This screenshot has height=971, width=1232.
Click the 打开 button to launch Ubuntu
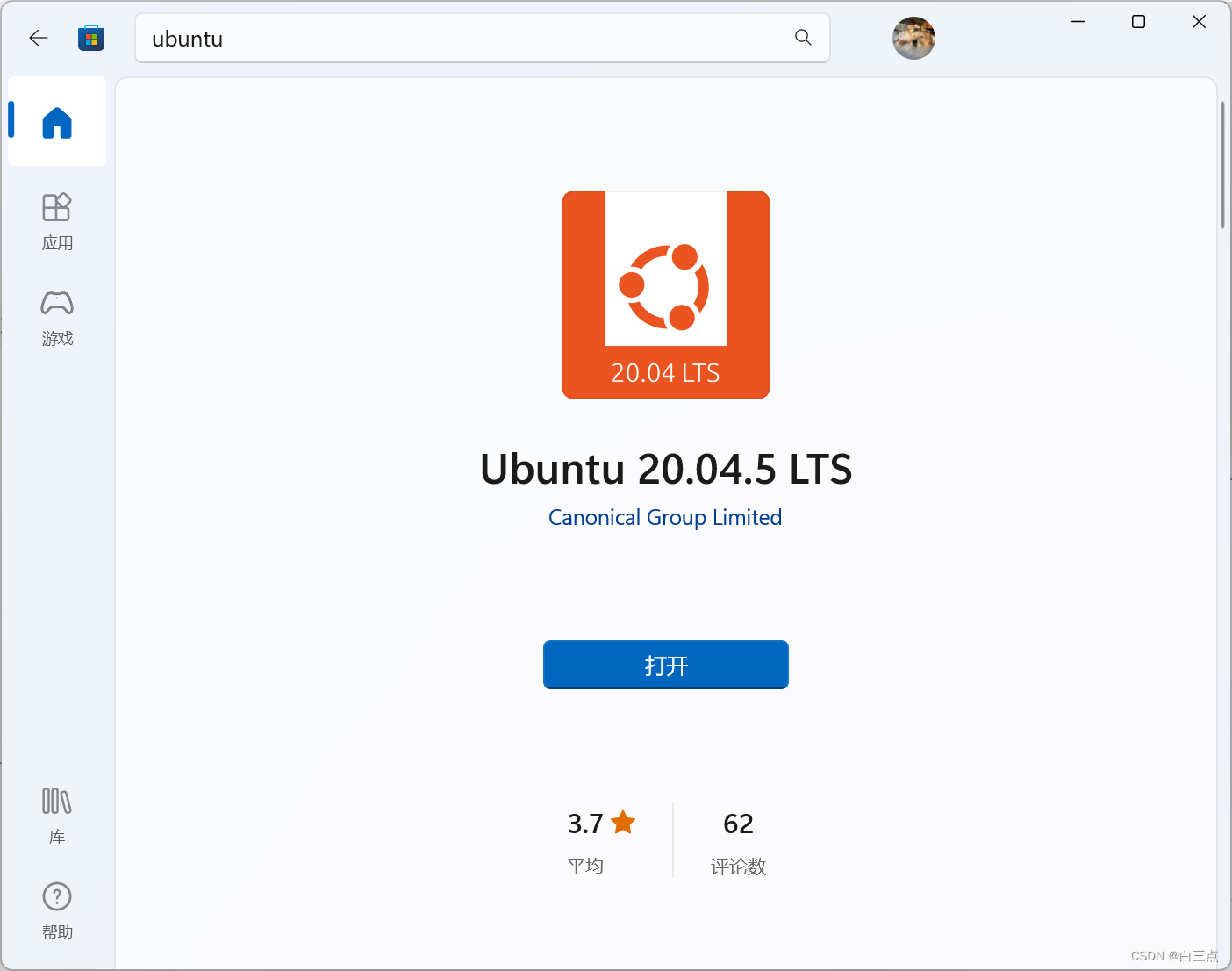pos(665,665)
